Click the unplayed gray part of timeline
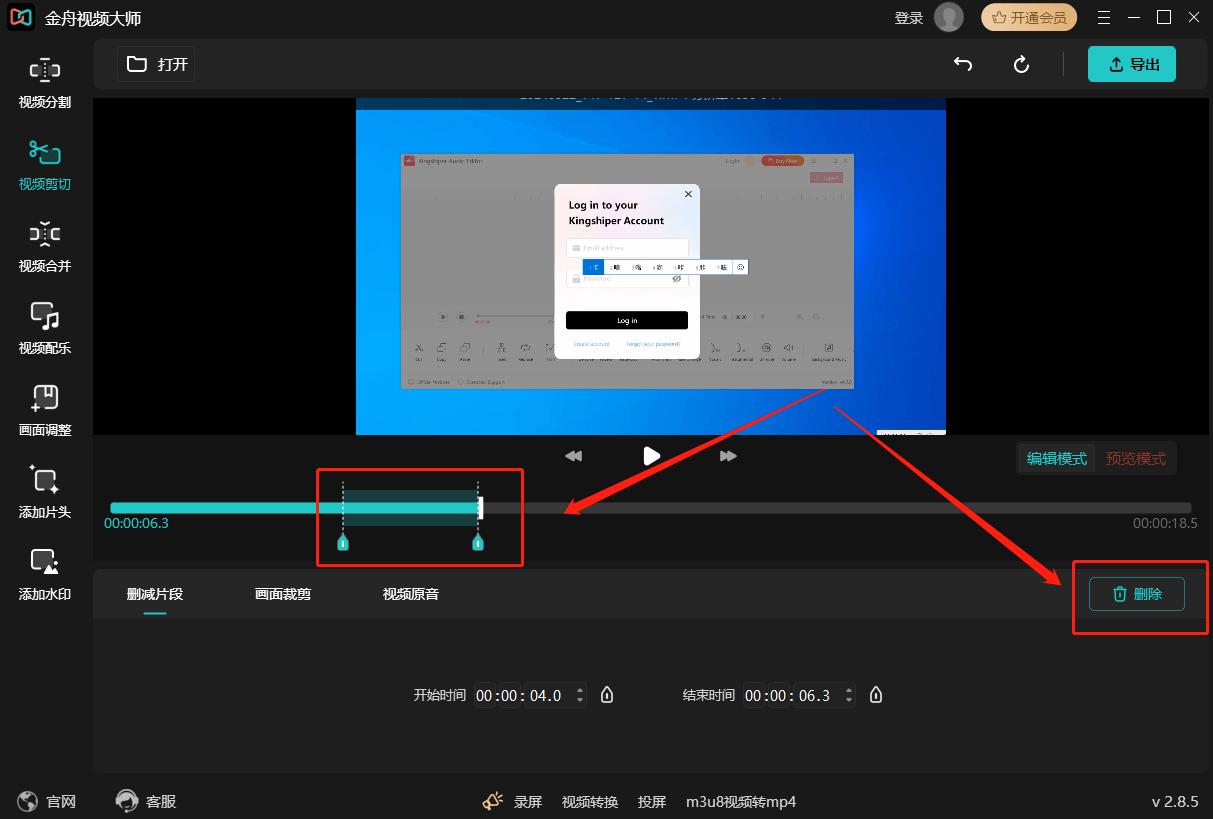Image resolution: width=1213 pixels, height=819 pixels. click(x=837, y=508)
